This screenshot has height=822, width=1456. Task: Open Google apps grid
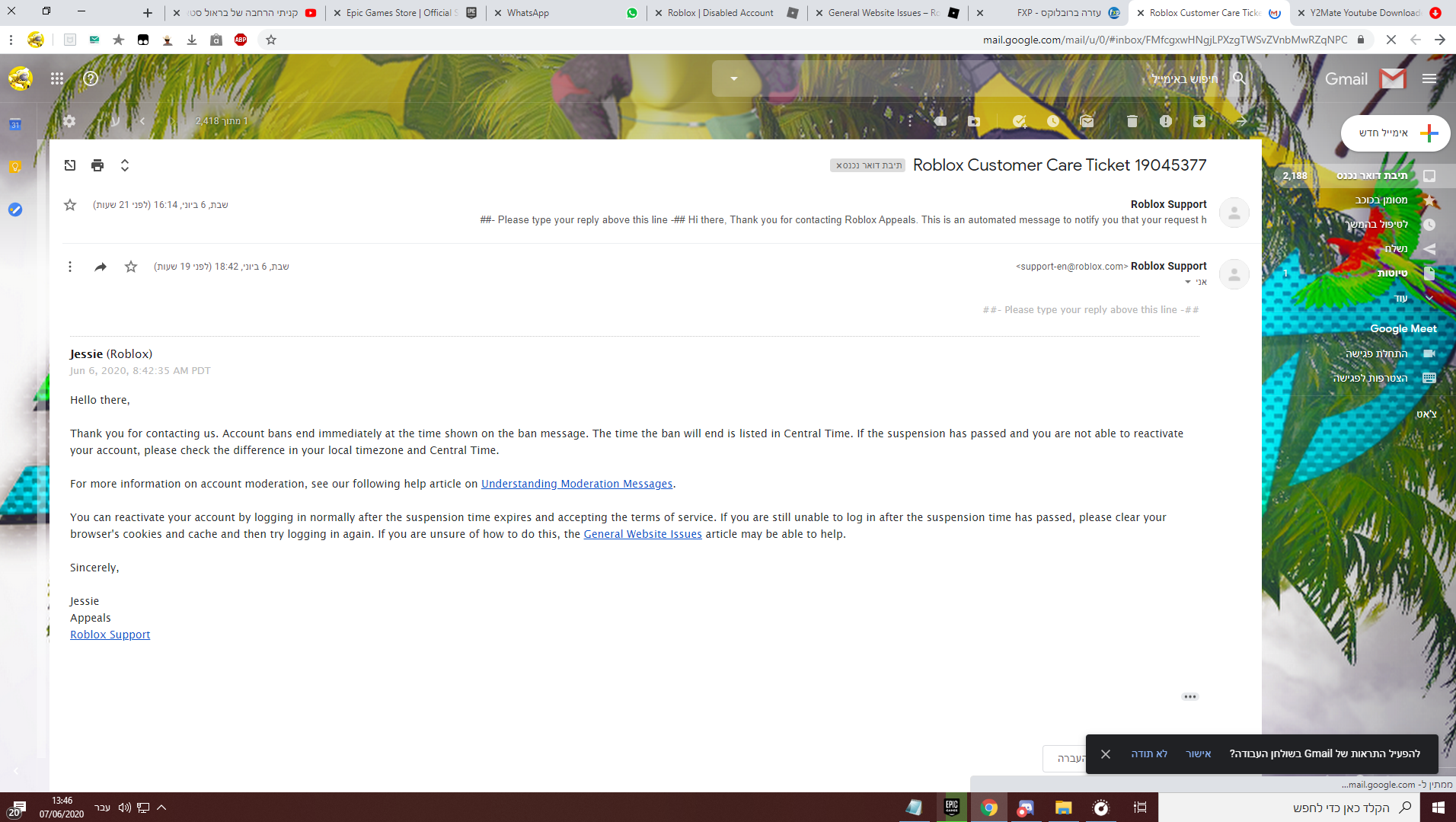(x=57, y=78)
